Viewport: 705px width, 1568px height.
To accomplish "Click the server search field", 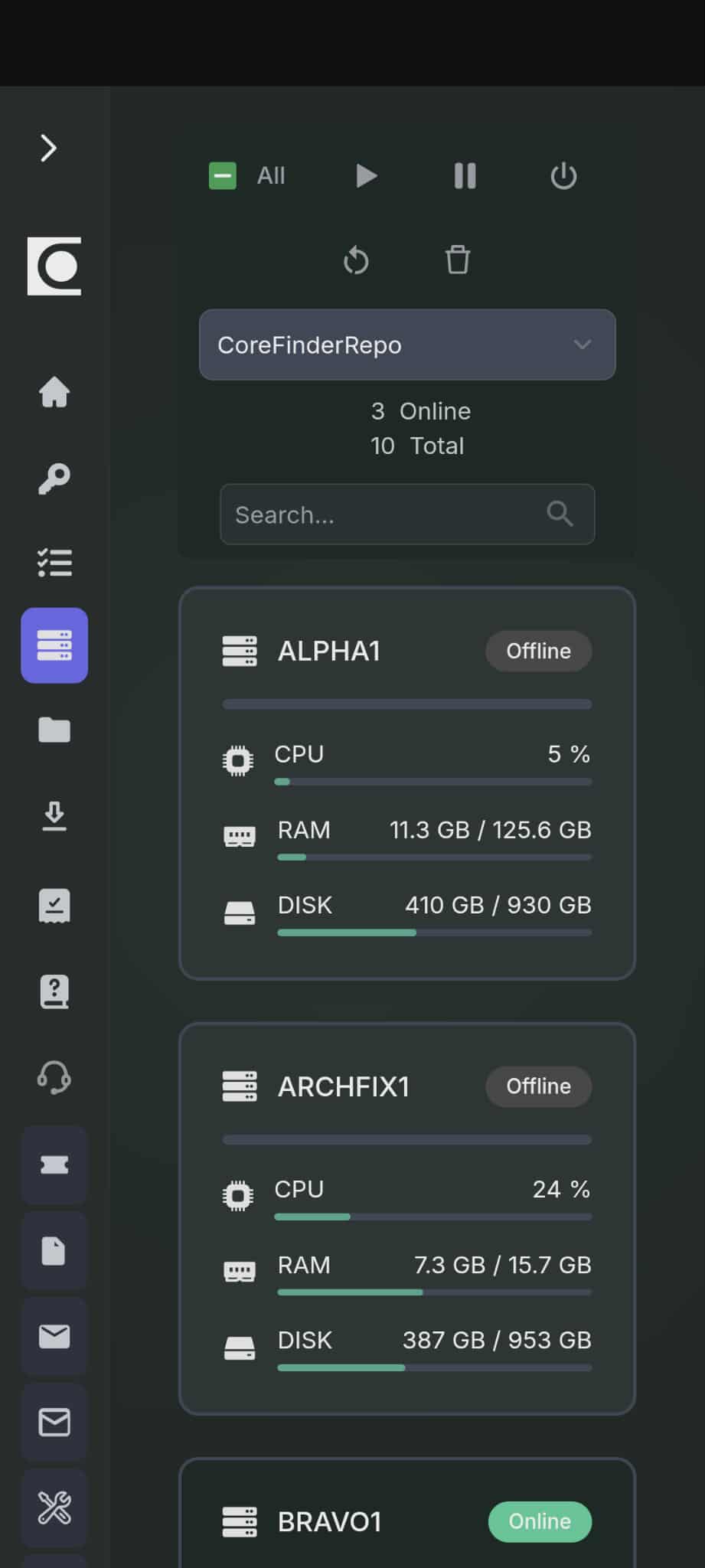I will click(x=406, y=514).
